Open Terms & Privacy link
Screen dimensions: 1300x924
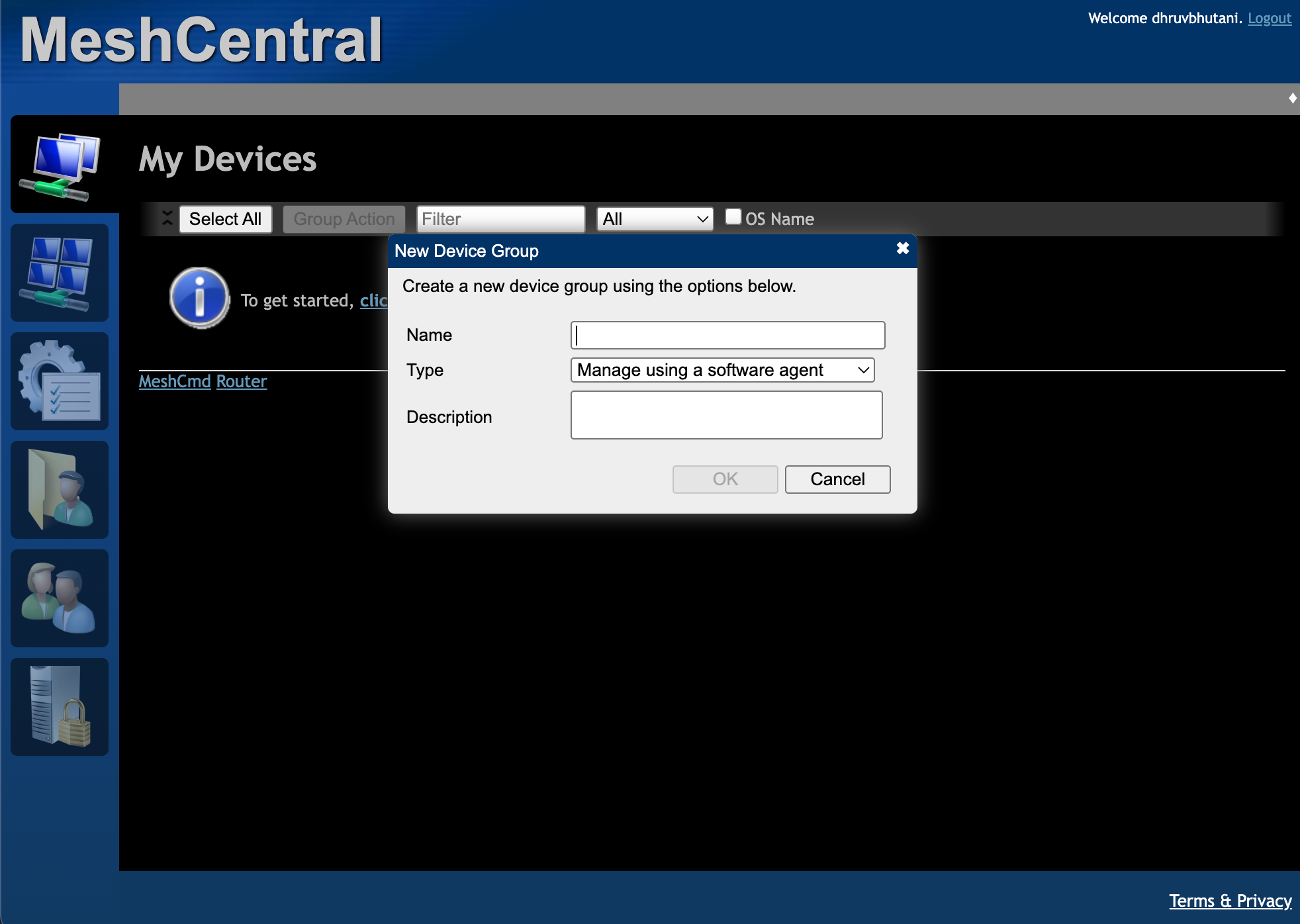tap(1230, 901)
